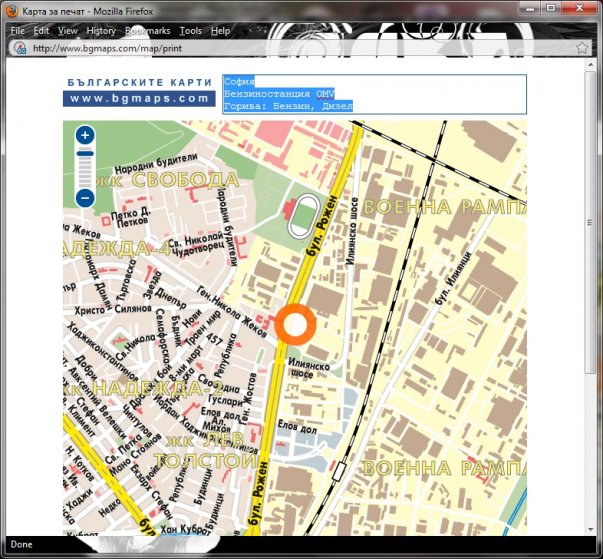The image size is (603, 559).
Task: Click the orange circle location marker
Action: (x=295, y=326)
